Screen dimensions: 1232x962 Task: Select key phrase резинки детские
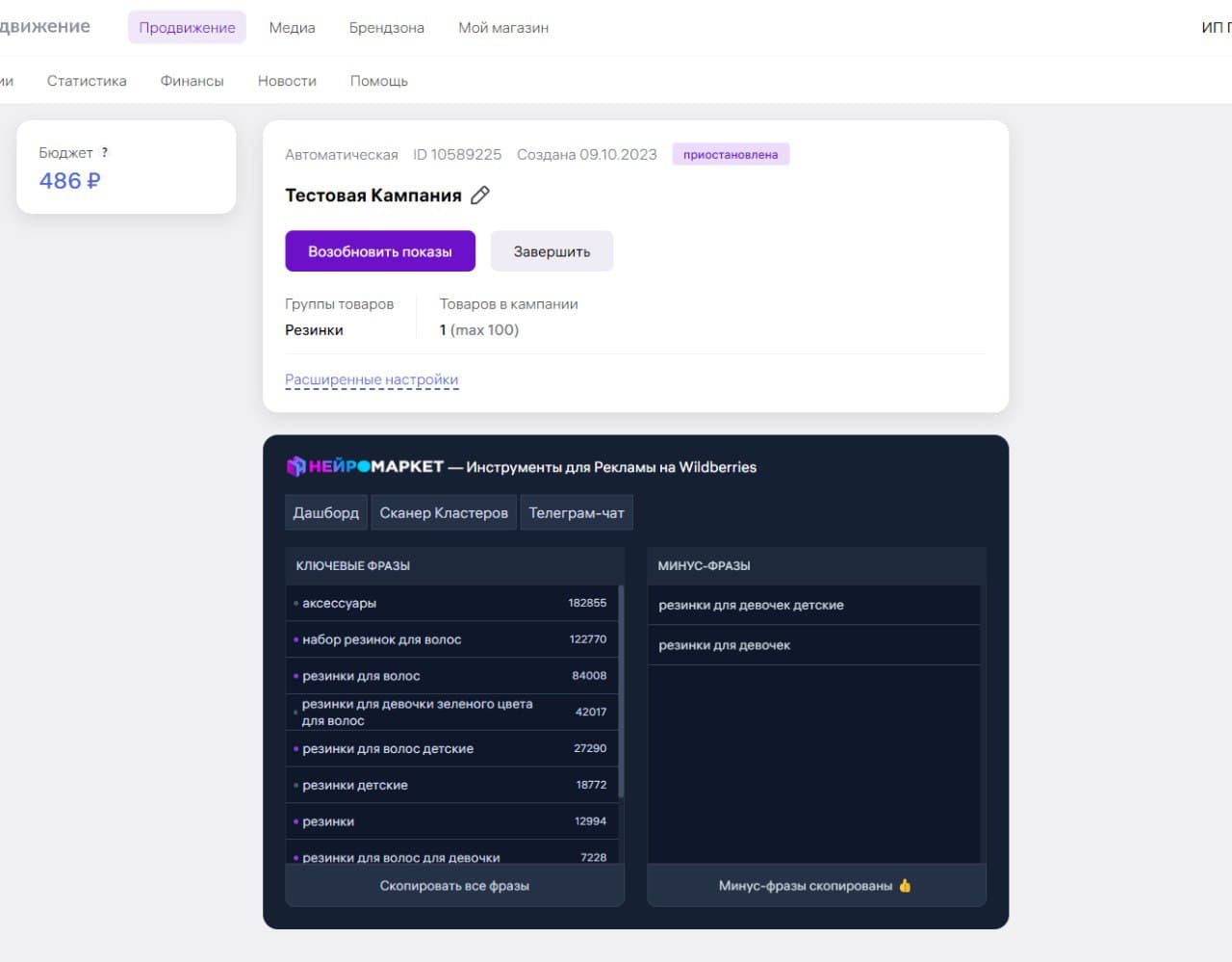click(x=451, y=785)
